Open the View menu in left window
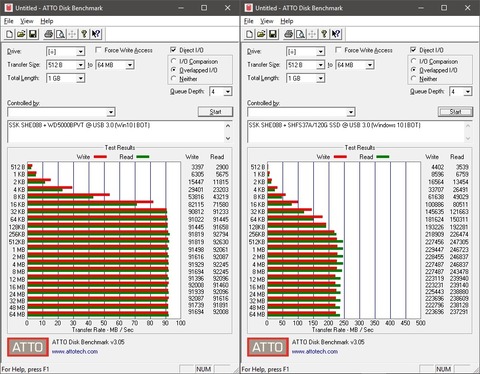480x374 pixels. [x=27, y=21]
